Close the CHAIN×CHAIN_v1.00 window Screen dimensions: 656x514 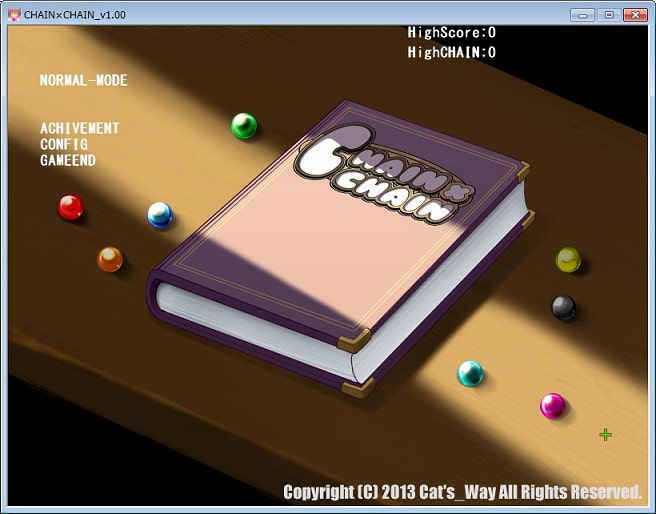tap(635, 14)
